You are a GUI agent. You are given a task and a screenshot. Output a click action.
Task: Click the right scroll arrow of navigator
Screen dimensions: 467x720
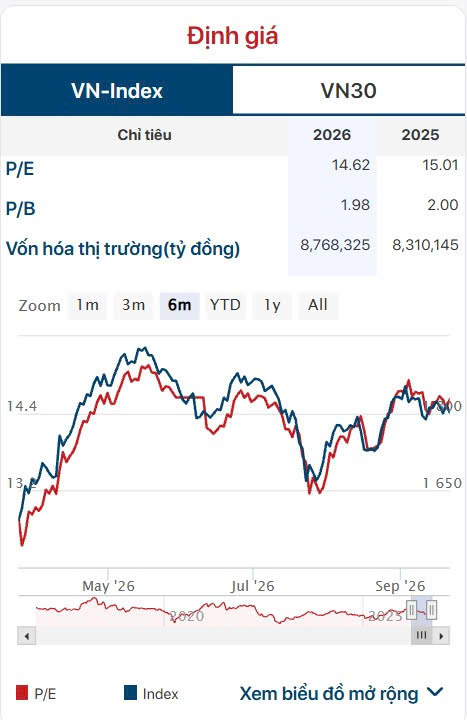pyautogui.click(x=441, y=636)
